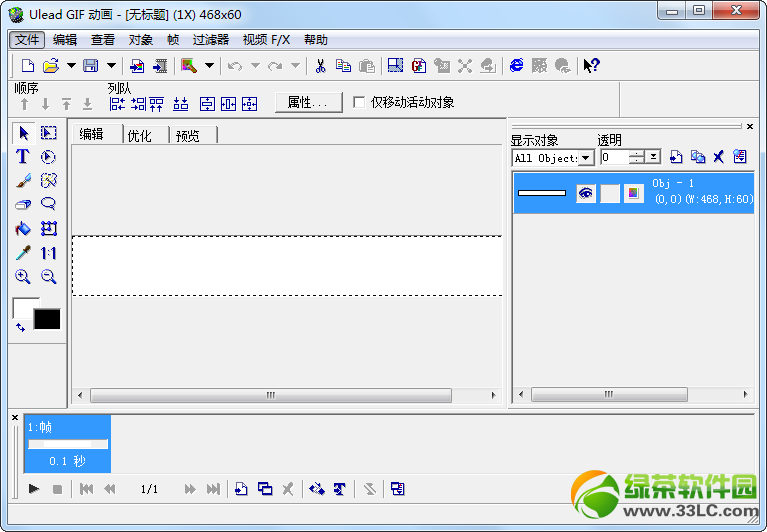Duplicate object icon in object panel
Viewport: 767px width, 532px height.
(x=698, y=156)
